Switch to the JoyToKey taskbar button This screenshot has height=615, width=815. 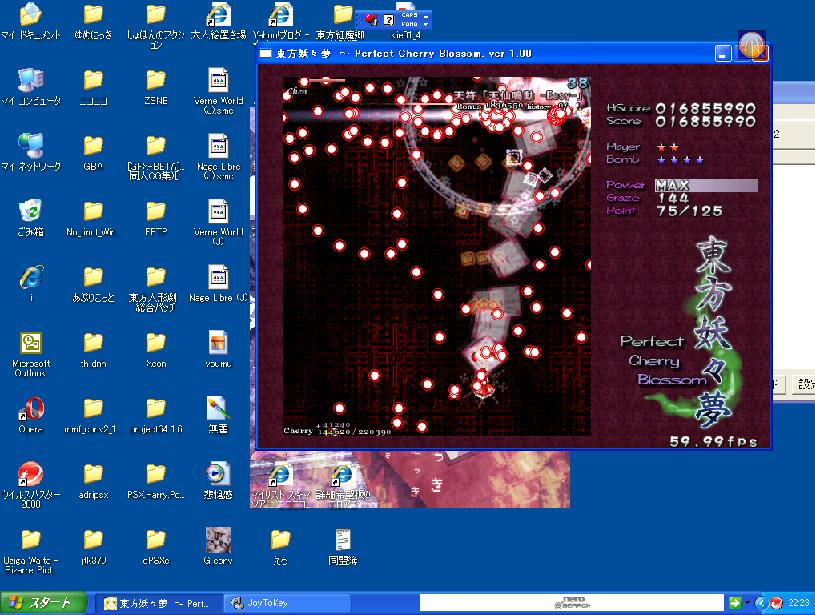coord(287,603)
